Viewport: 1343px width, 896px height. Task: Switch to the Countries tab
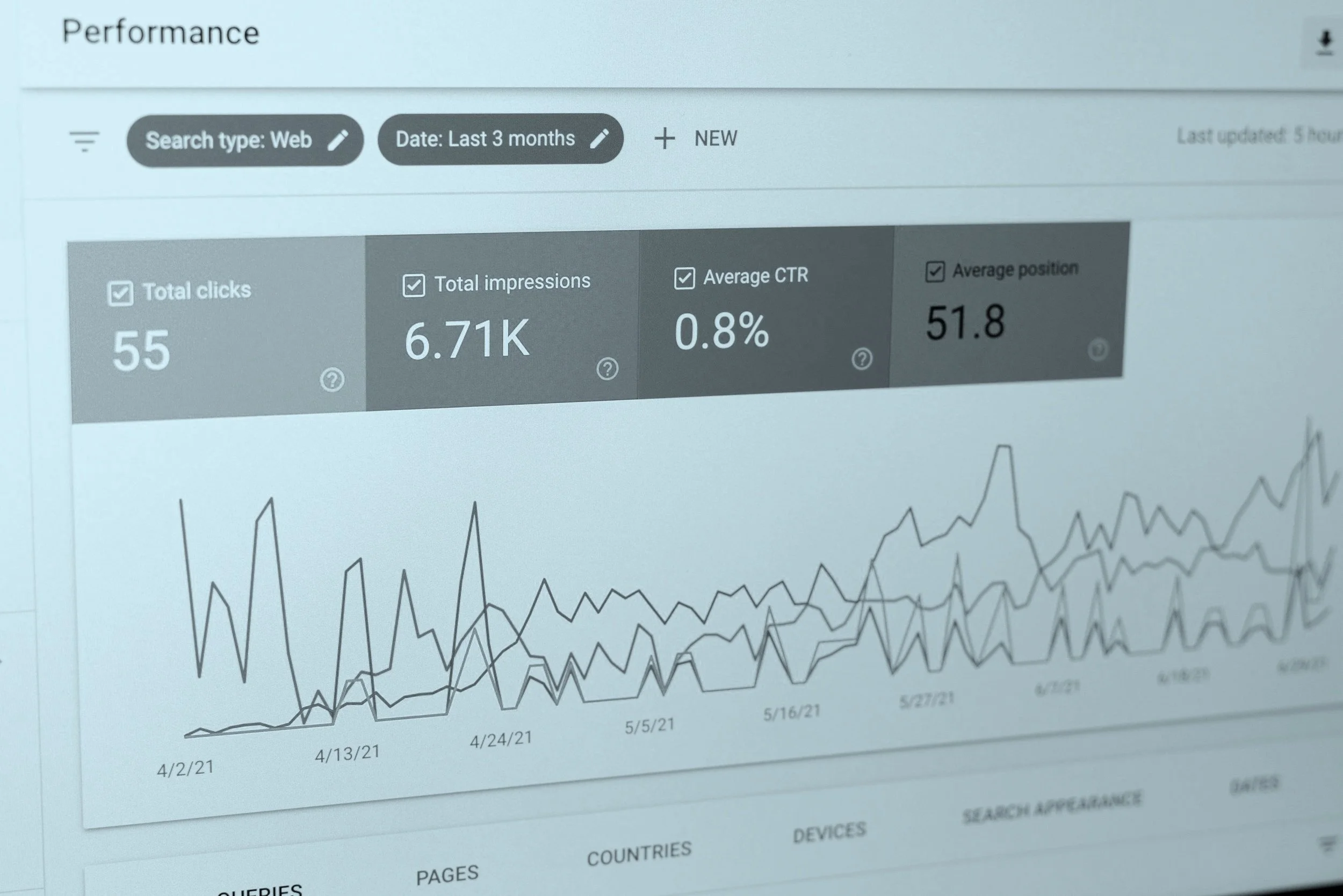(639, 854)
